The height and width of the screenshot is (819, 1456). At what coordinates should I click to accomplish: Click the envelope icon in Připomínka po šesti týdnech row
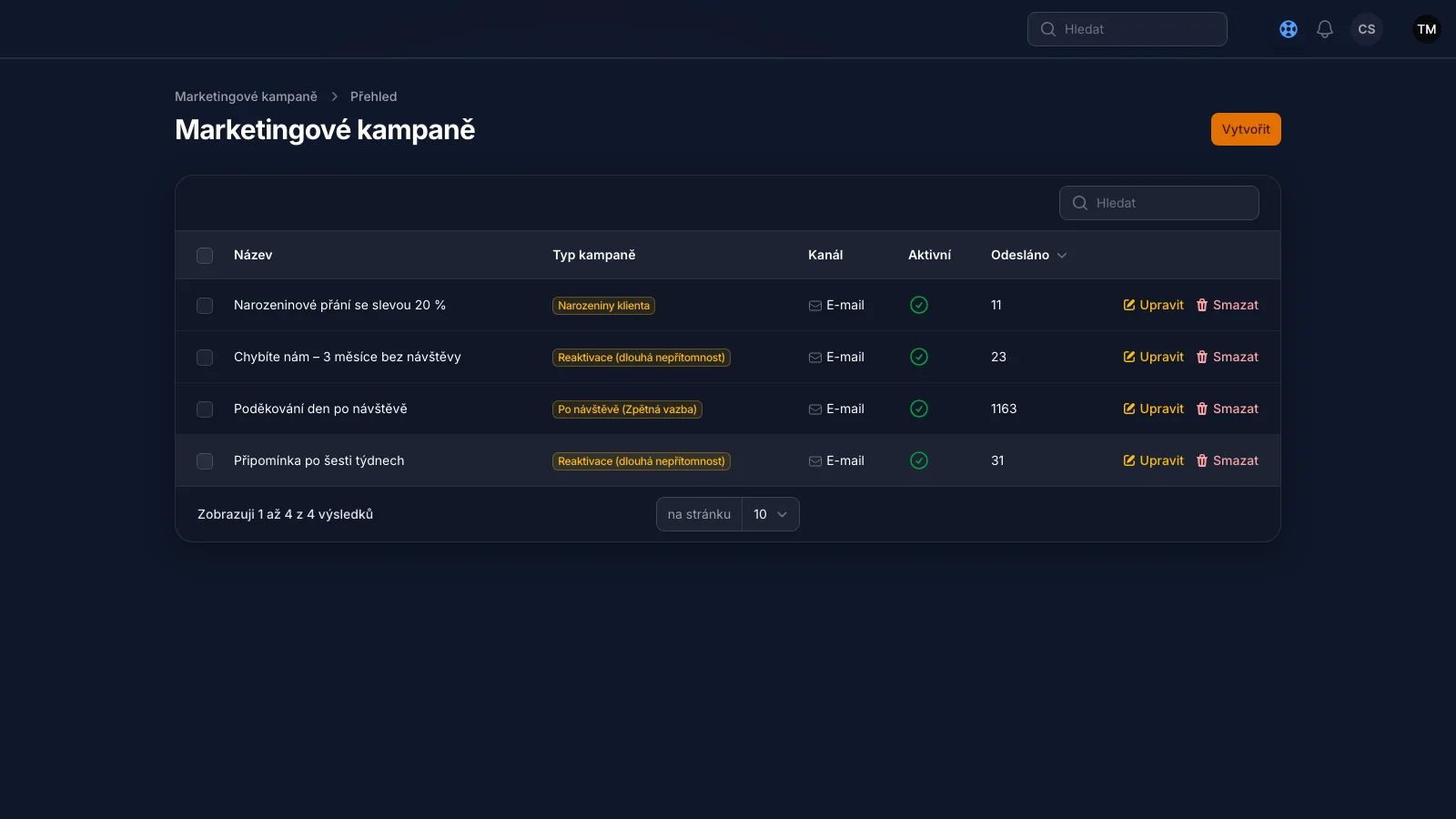[815, 461]
